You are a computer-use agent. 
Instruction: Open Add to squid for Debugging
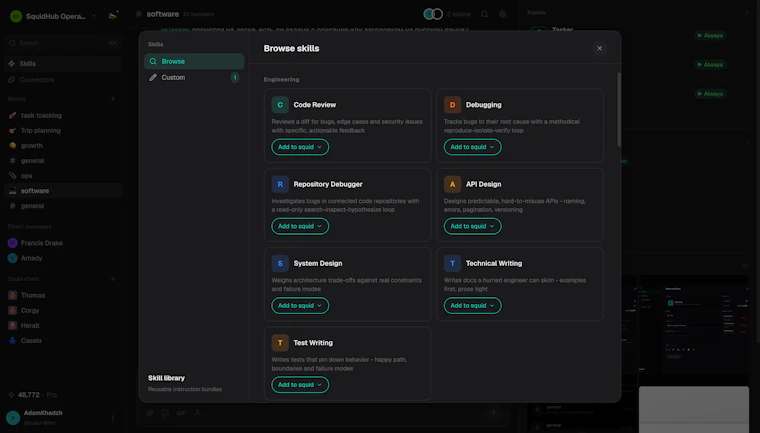(x=473, y=147)
